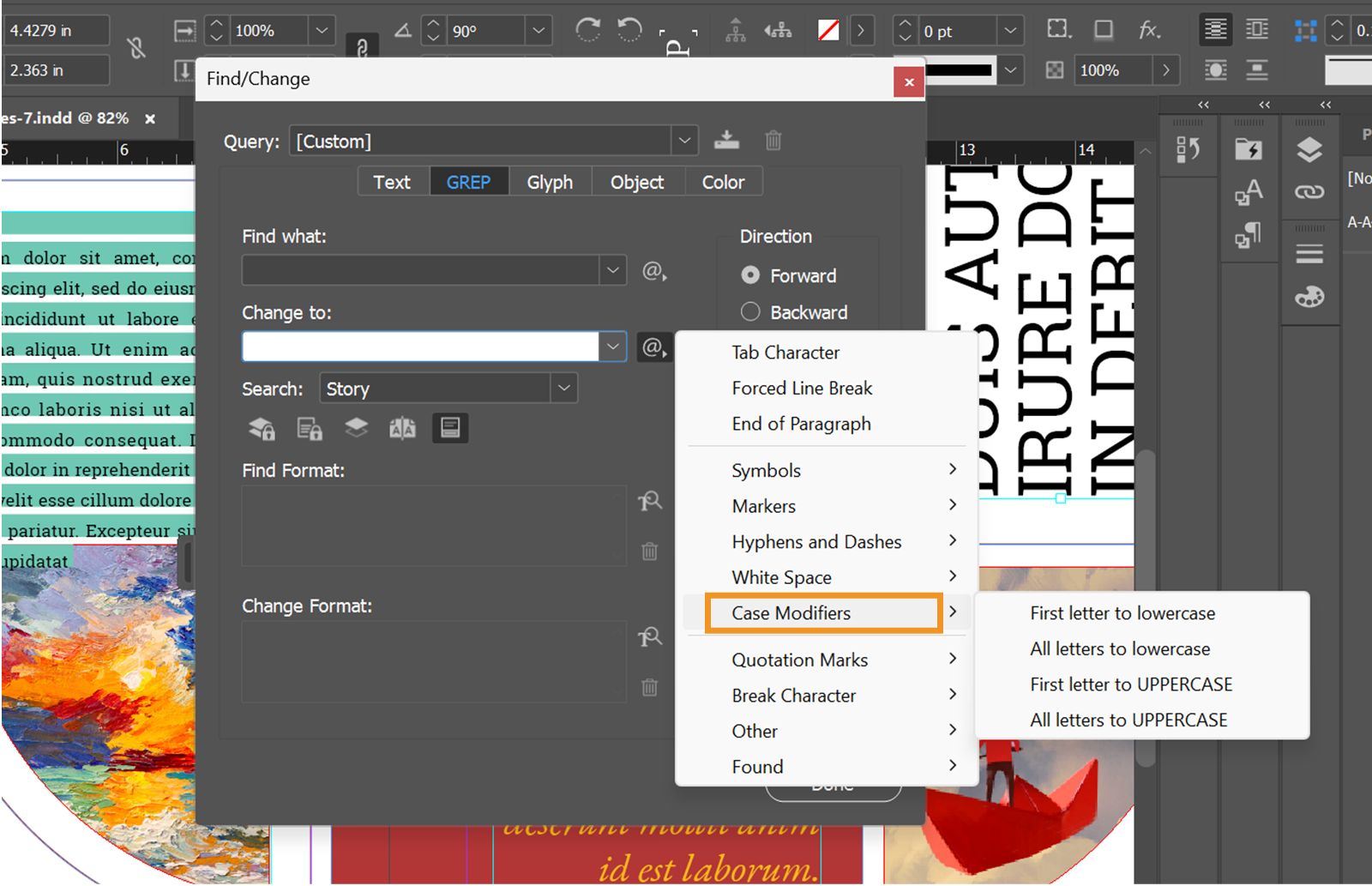
Task: Open special characters menu for Find what
Action: [x=654, y=271]
